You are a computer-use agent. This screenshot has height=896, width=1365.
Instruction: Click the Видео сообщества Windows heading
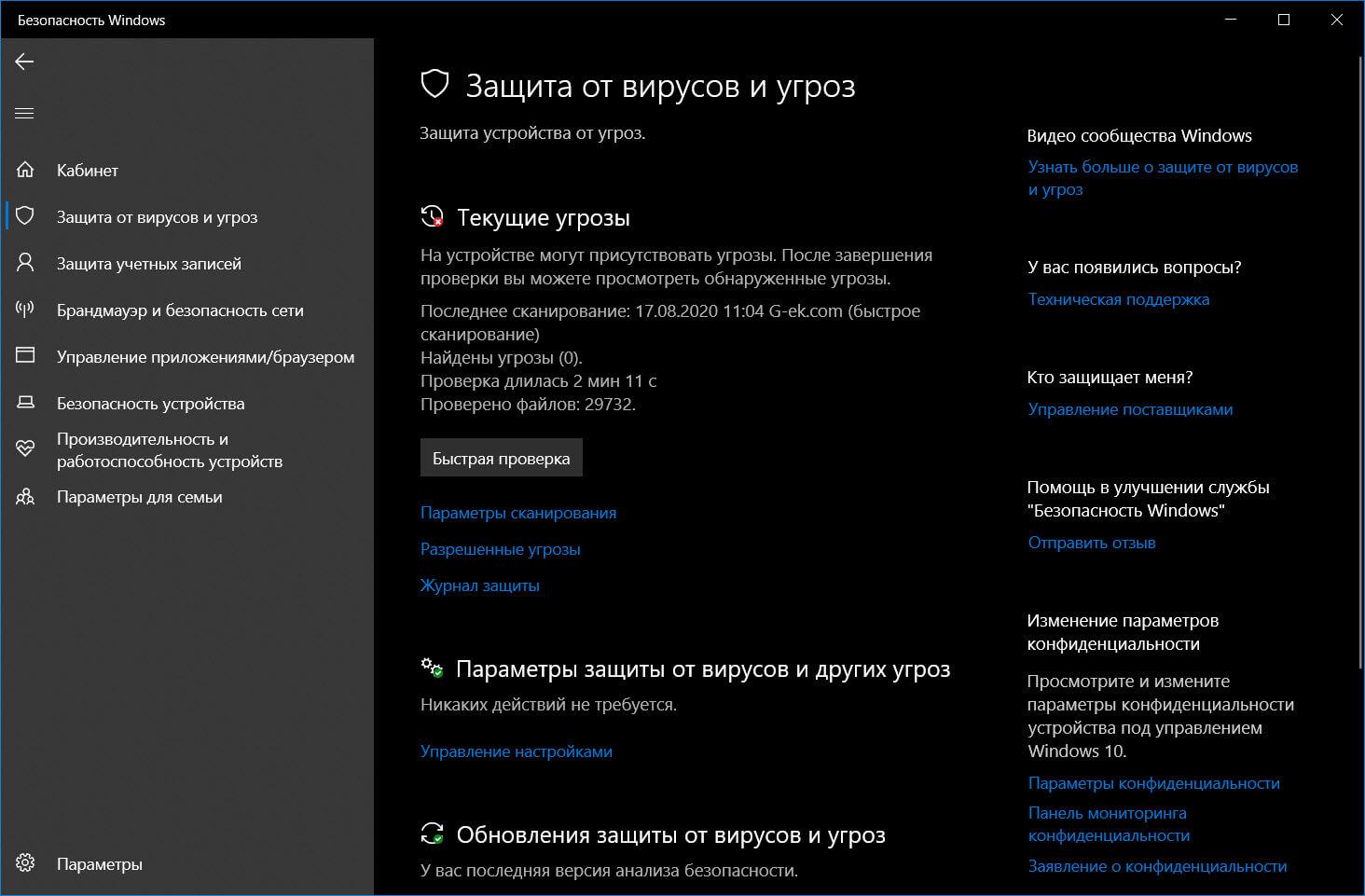1139,136
